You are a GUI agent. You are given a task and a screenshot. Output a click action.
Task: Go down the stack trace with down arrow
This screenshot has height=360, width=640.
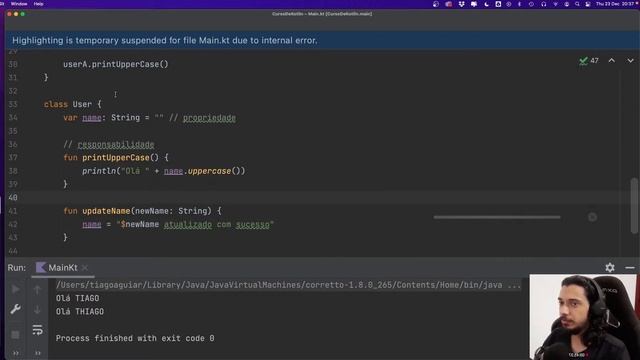[37, 309]
